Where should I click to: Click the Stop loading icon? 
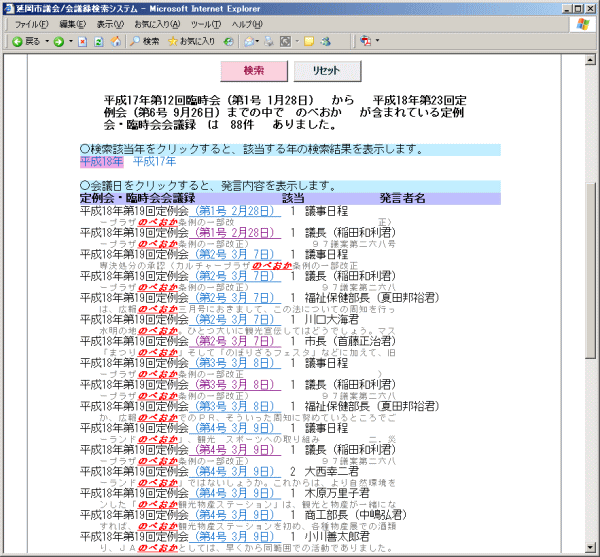(x=82, y=41)
